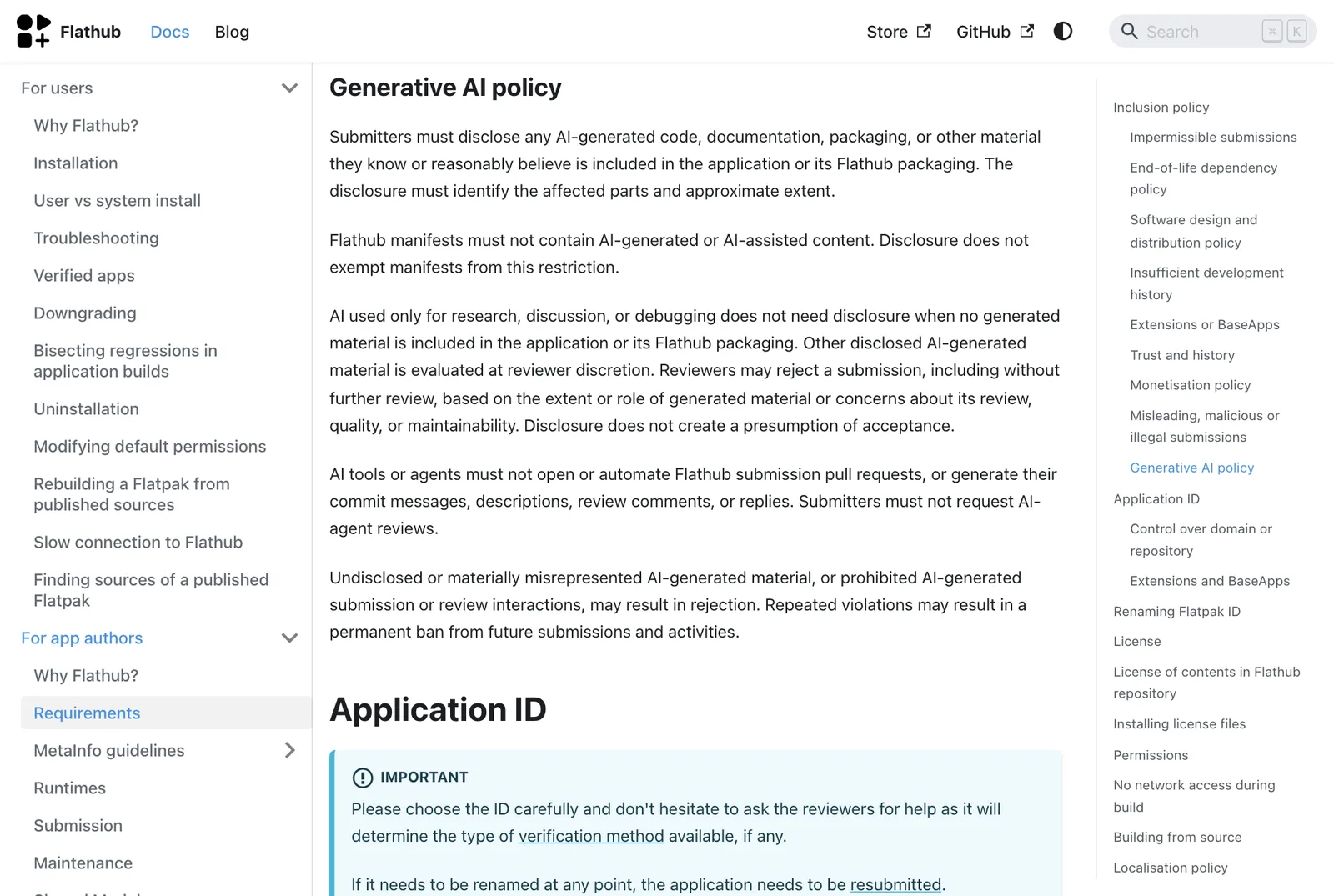
Task: Follow the resubmitted link
Action: pos(895,884)
